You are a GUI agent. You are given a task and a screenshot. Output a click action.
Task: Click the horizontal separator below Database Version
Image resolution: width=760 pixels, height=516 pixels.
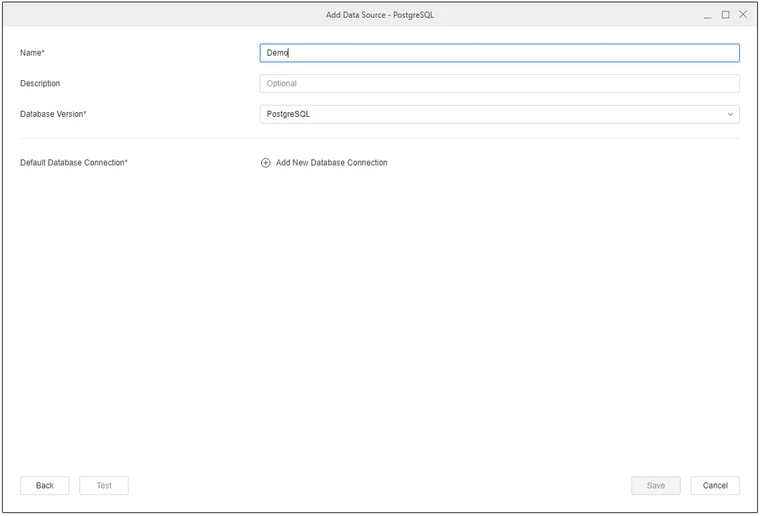click(x=380, y=139)
